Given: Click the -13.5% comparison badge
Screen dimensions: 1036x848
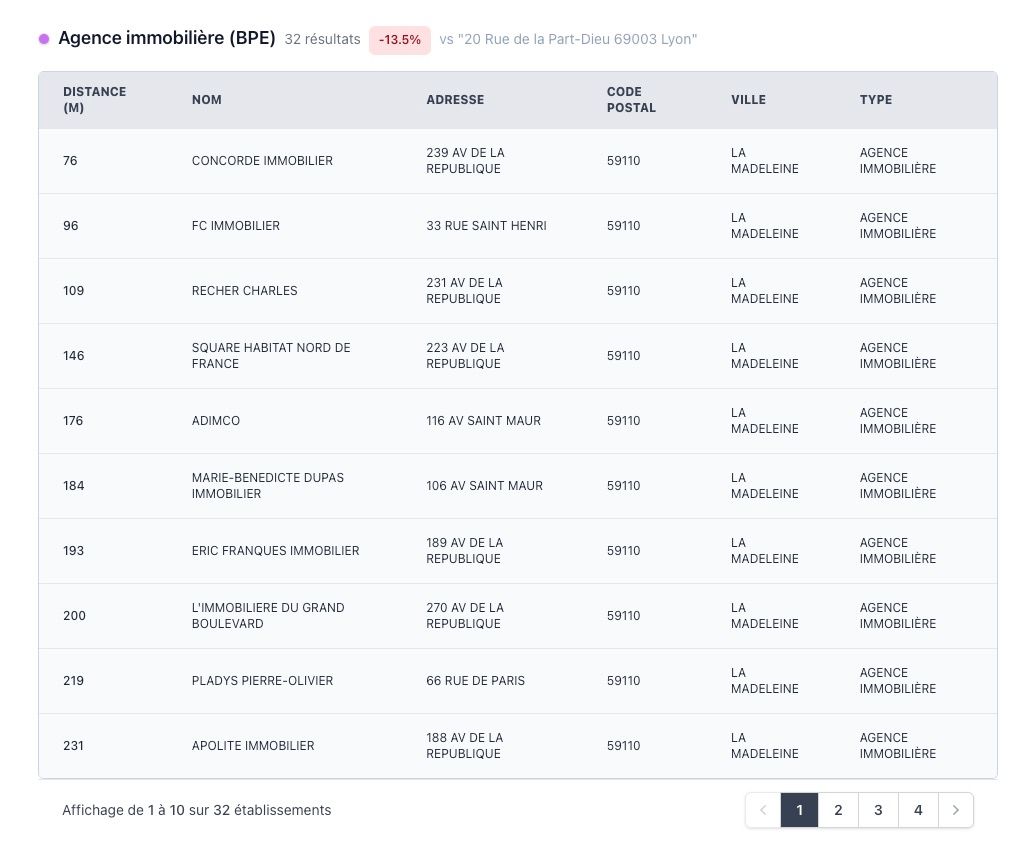Looking at the screenshot, I should [x=400, y=40].
